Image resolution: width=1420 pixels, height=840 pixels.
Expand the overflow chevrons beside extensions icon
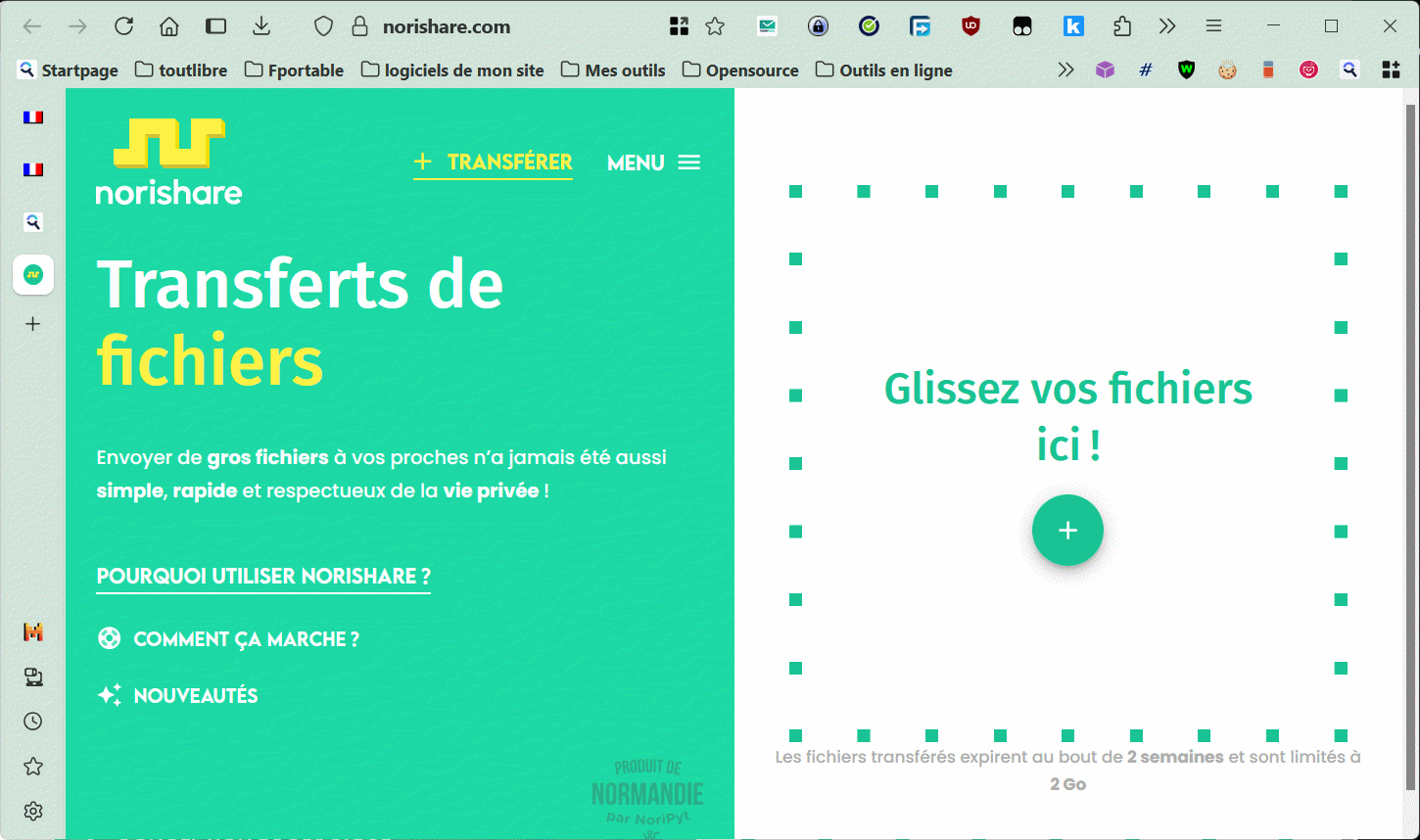[1166, 26]
